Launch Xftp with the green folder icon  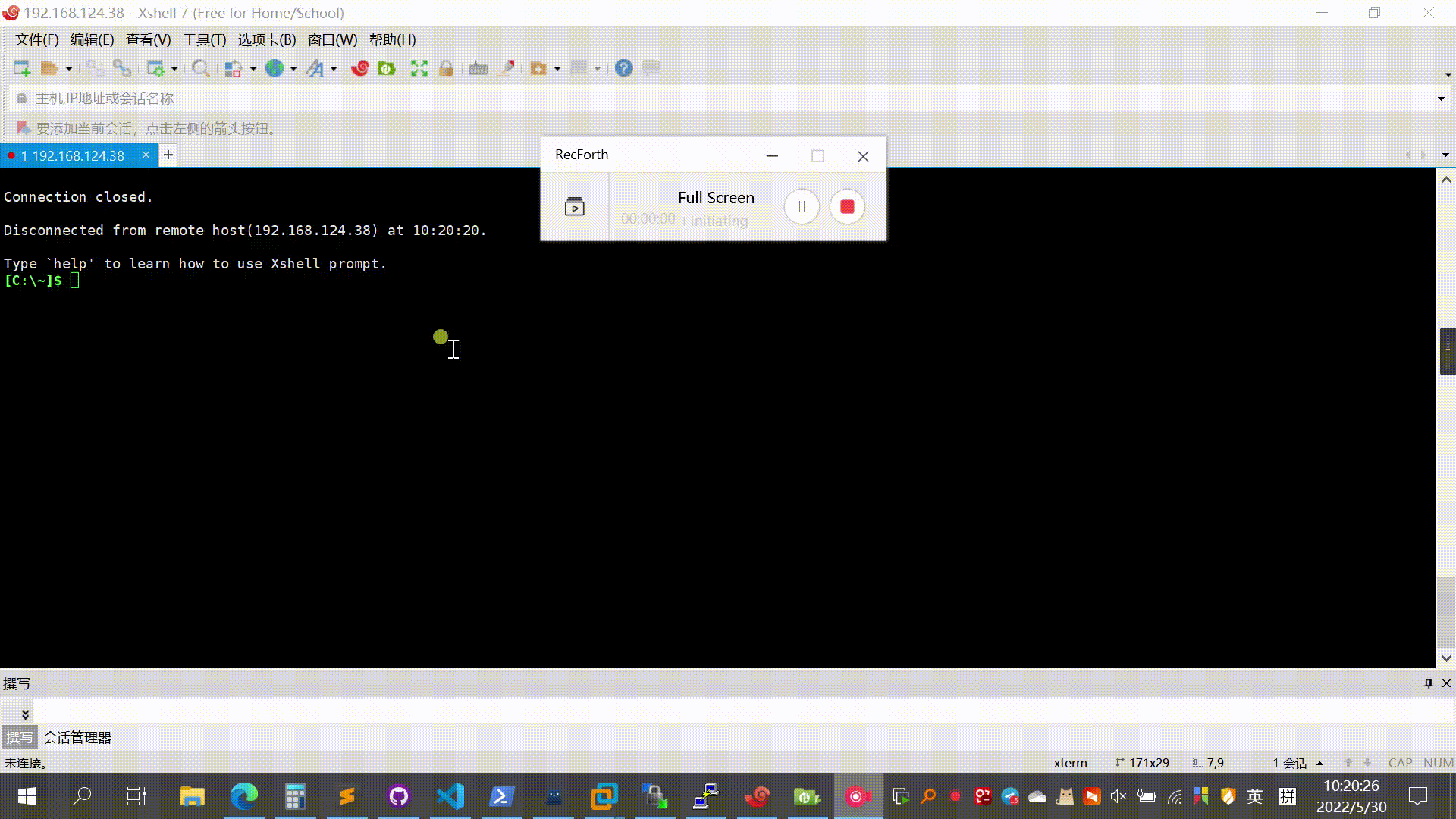tap(387, 69)
